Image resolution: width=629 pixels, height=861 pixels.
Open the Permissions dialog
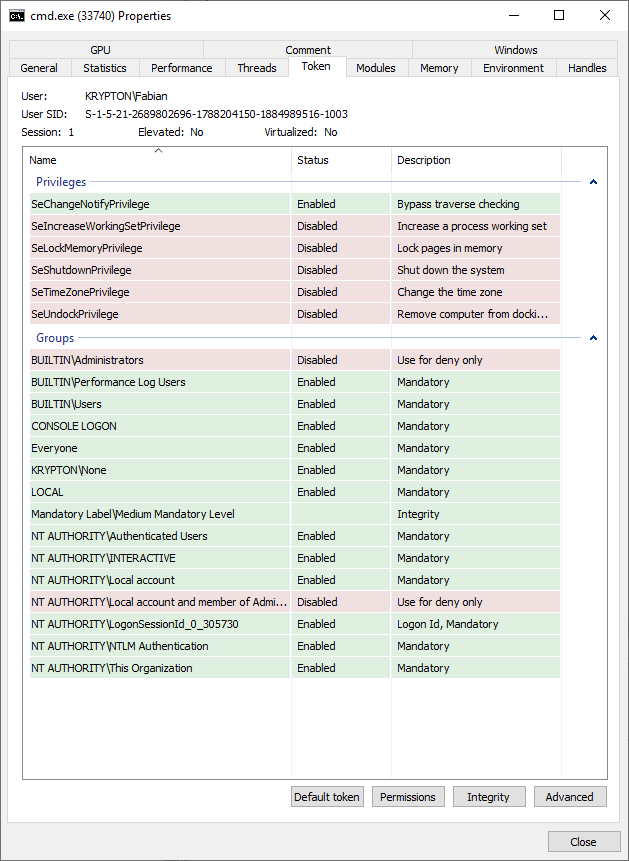408,797
